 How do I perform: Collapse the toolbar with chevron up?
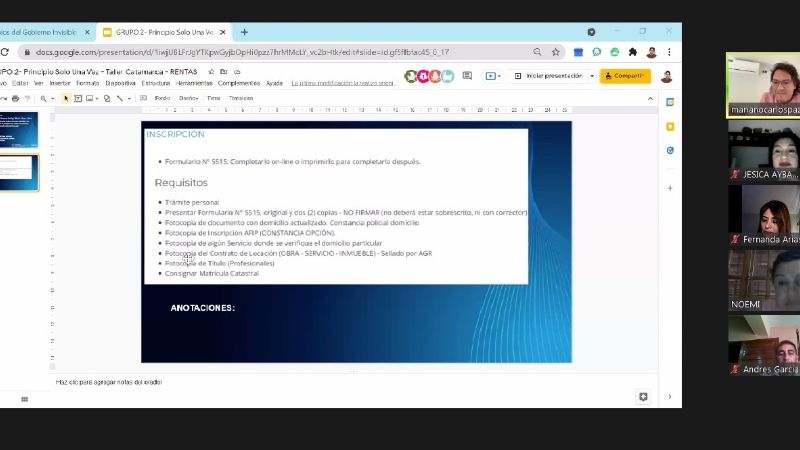pyautogui.click(x=650, y=98)
